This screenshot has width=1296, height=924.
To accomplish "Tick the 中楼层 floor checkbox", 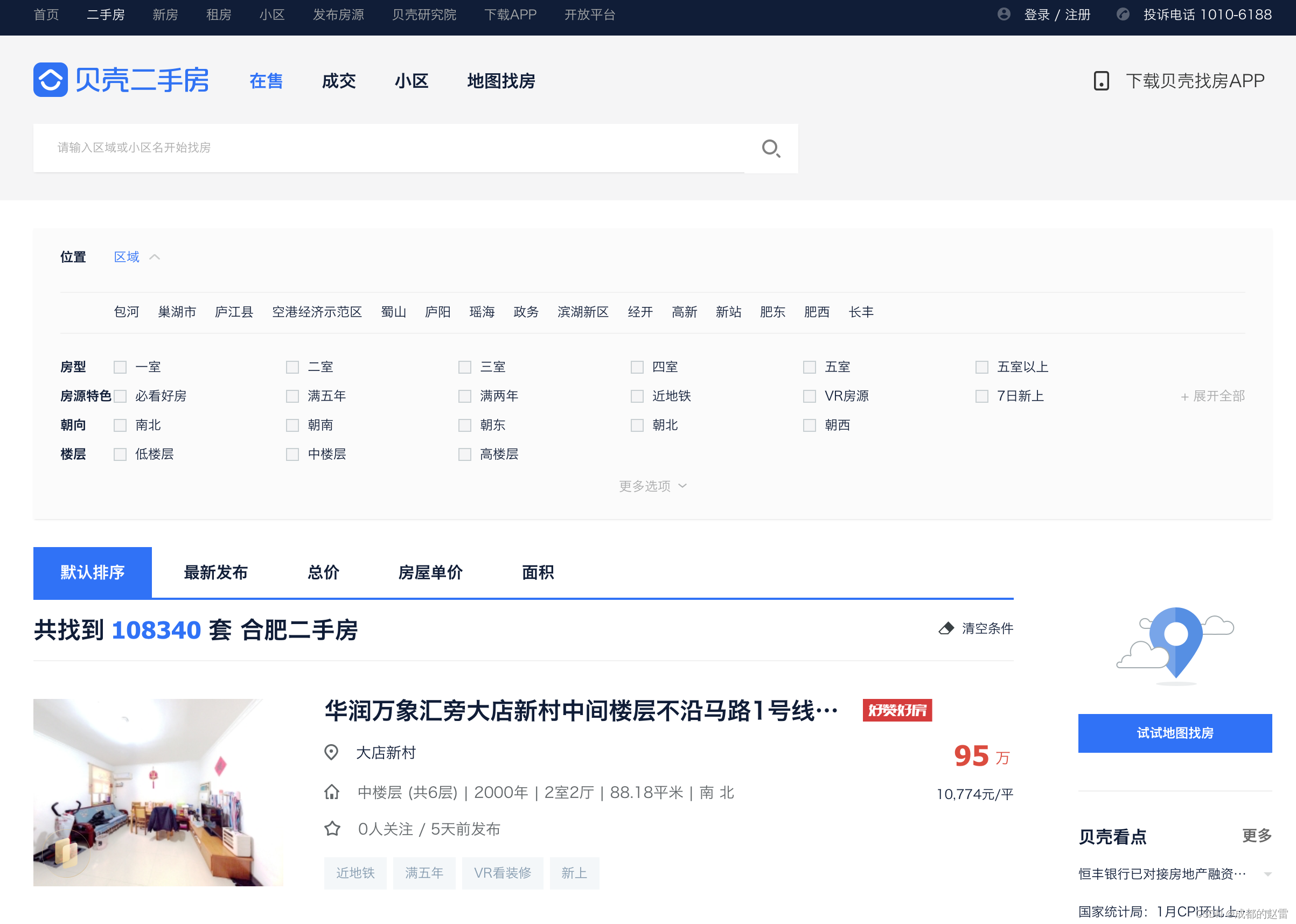I will coord(292,454).
